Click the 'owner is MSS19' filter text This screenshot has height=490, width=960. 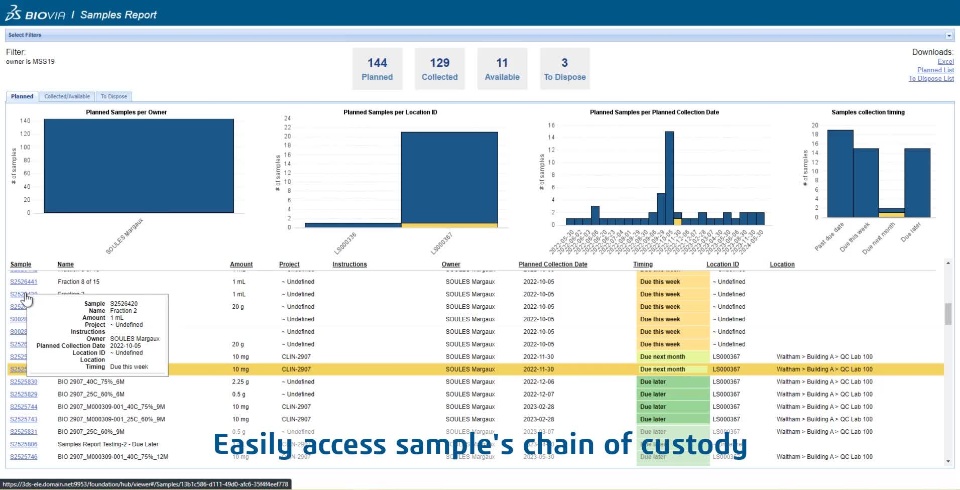tap(30, 61)
